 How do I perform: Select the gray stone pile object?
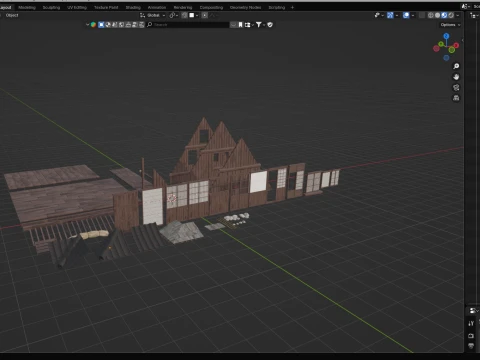(x=182, y=232)
